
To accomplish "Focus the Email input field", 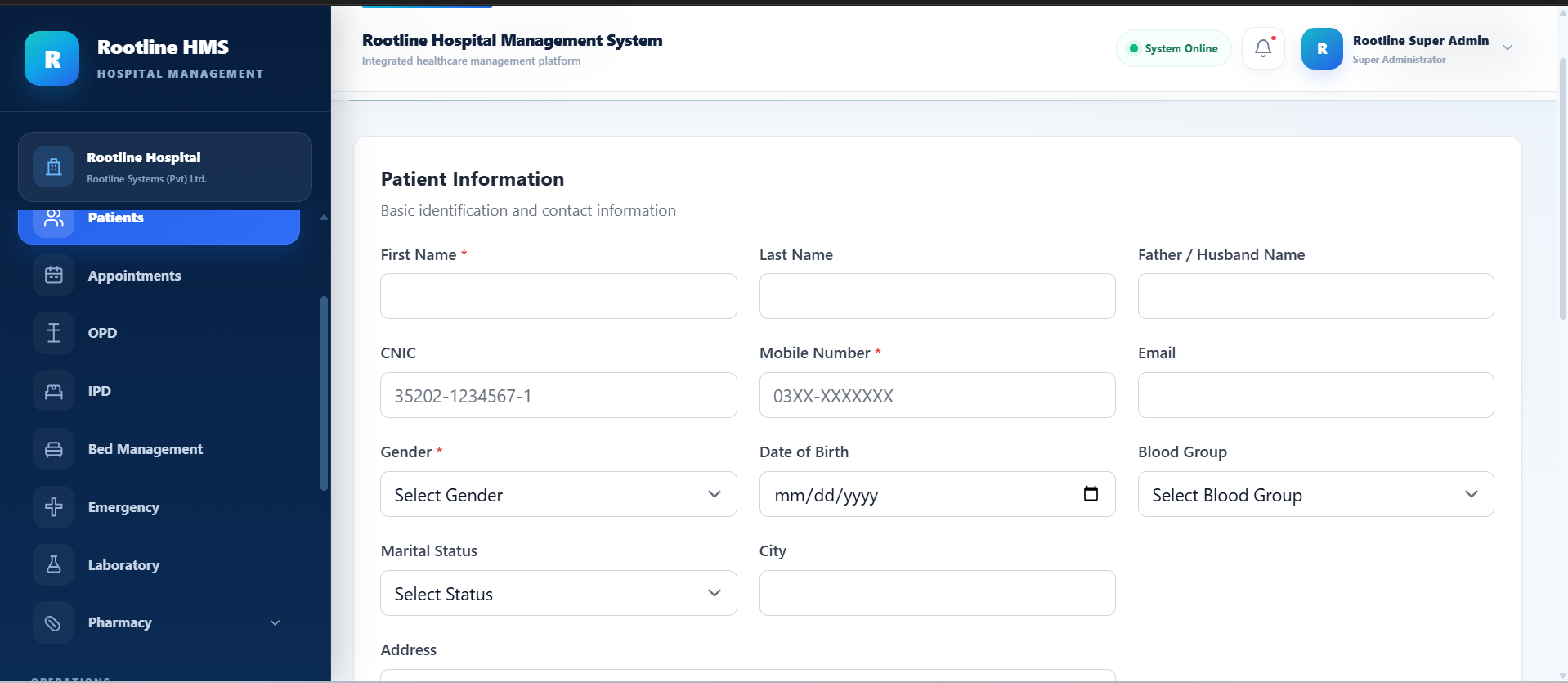I will pos(1315,395).
